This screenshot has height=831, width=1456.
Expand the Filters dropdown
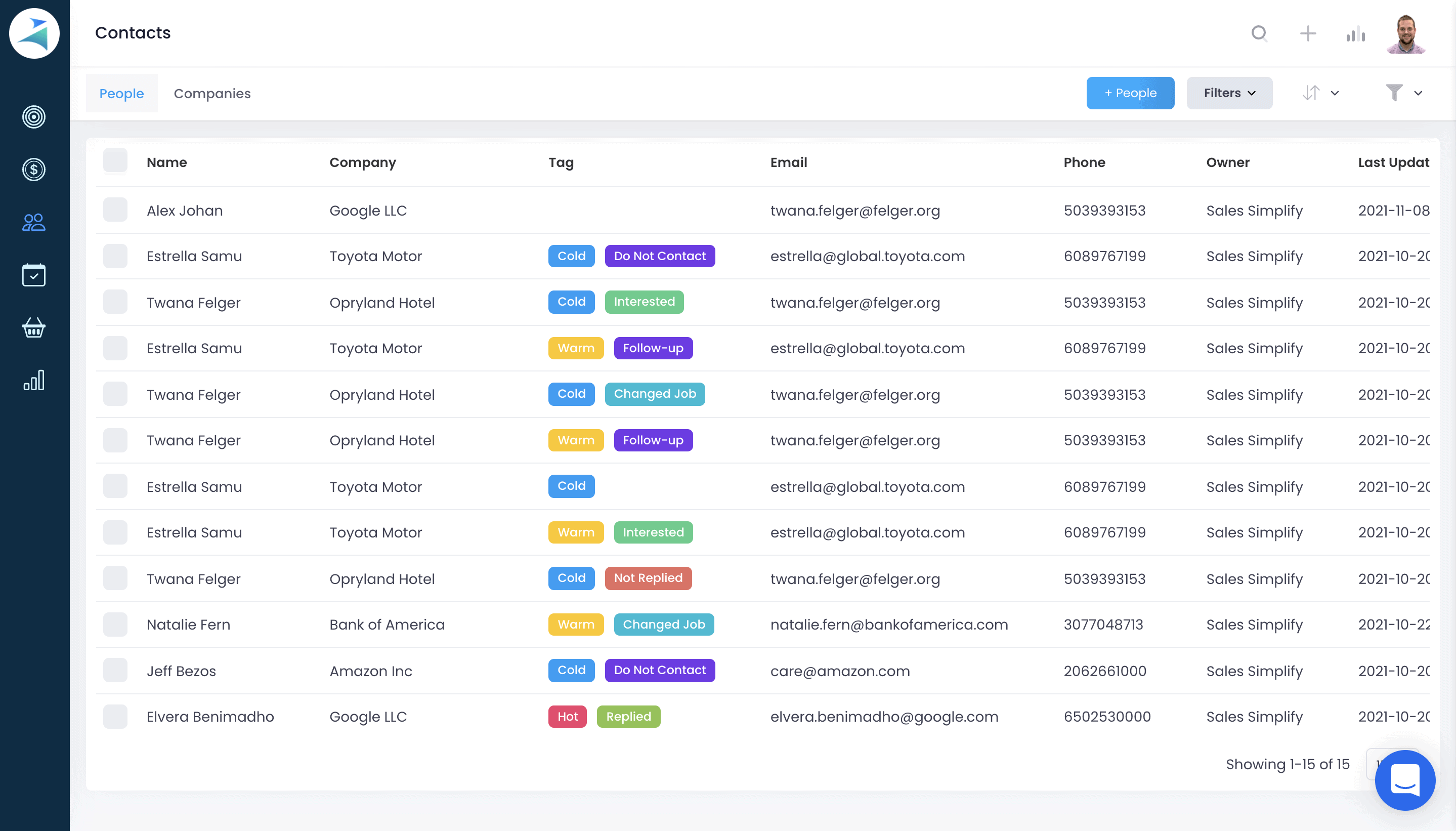pos(1229,93)
